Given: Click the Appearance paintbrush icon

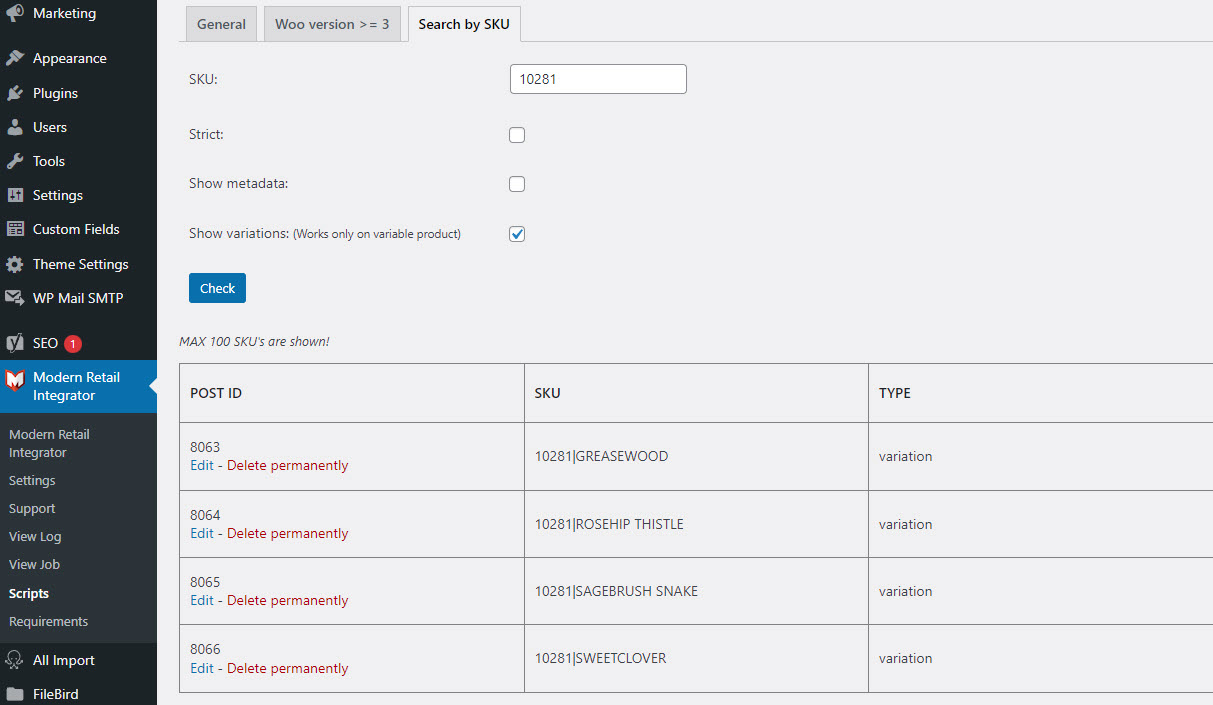Looking at the screenshot, I should point(15,58).
